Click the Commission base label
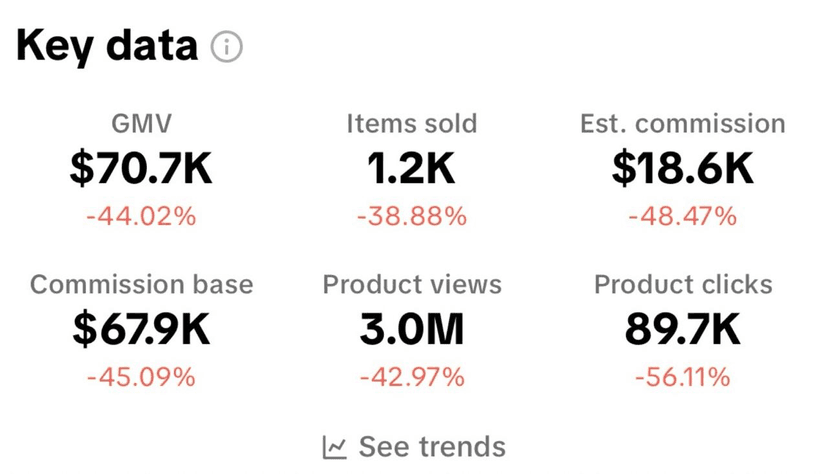 coord(141,284)
